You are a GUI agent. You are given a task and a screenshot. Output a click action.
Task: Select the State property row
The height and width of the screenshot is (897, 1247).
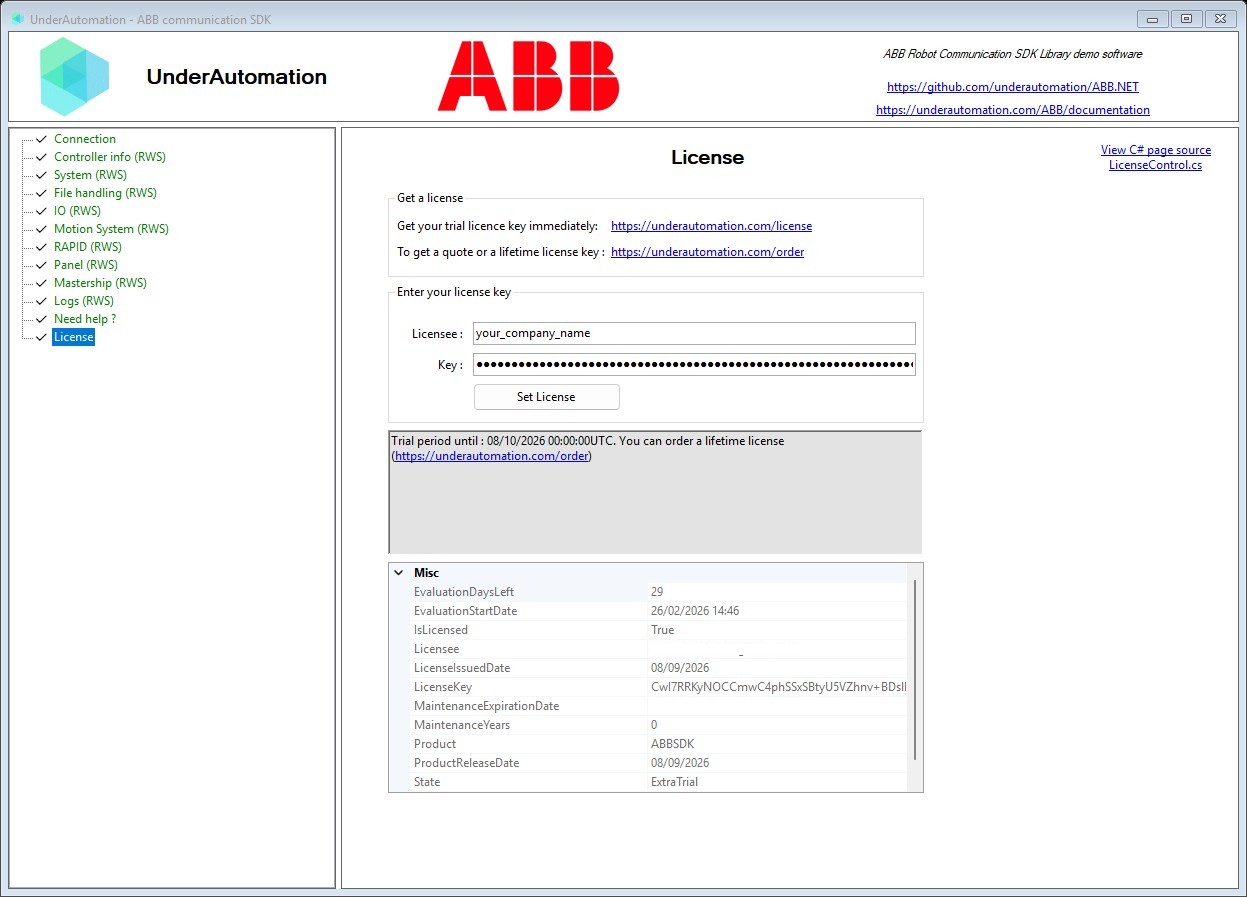pyautogui.click(x=649, y=782)
